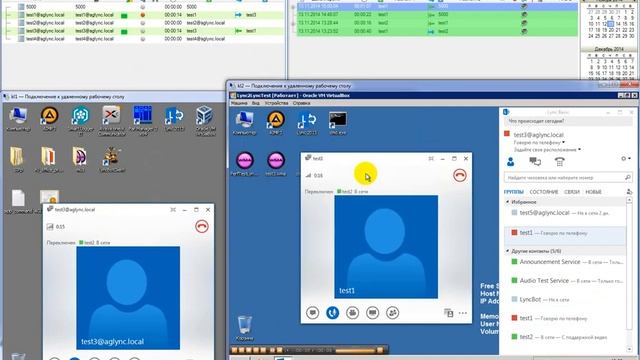The image size is (640, 360).
Task: Open the Вид menu in VirtualBox
Action: (x=256, y=103)
